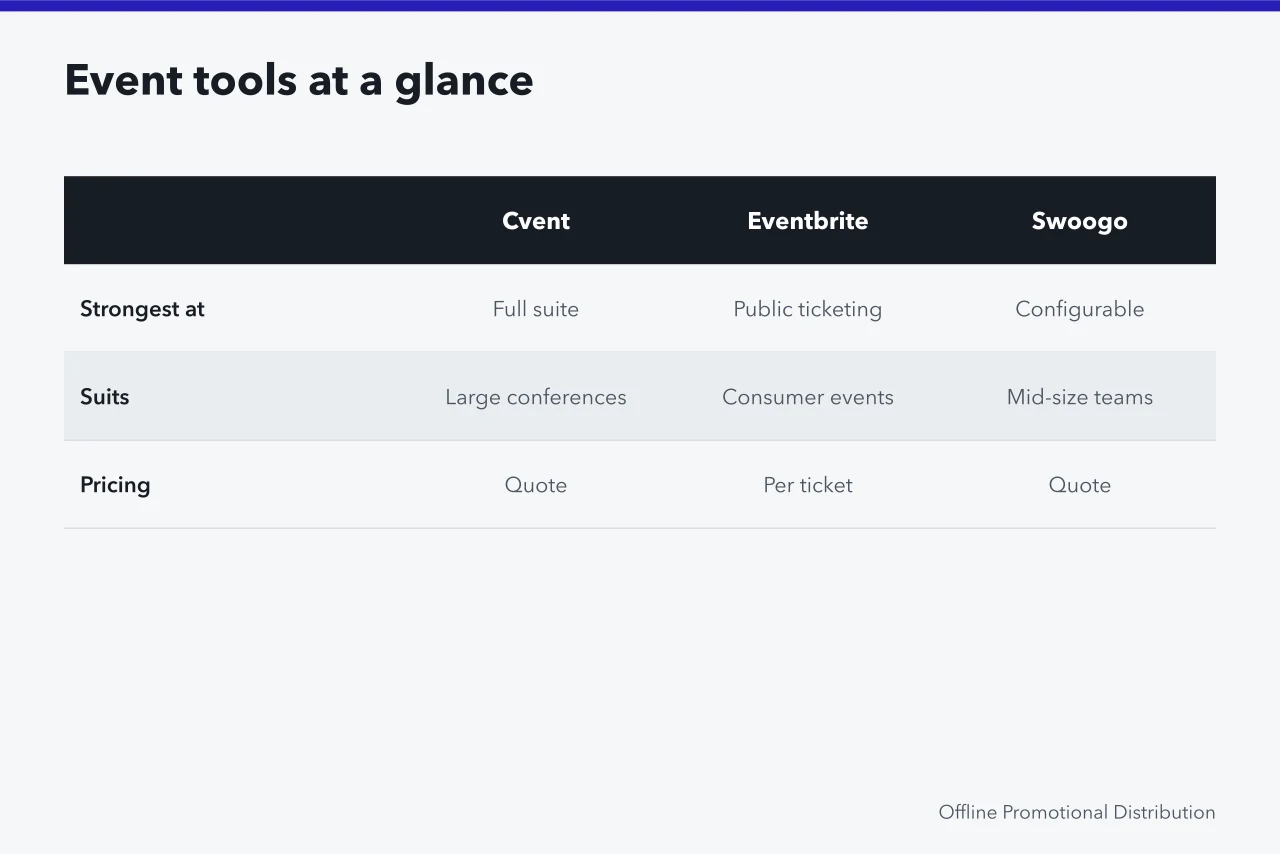This screenshot has width=1280, height=854.
Task: Select the Eventbrite column header
Action: (x=808, y=221)
